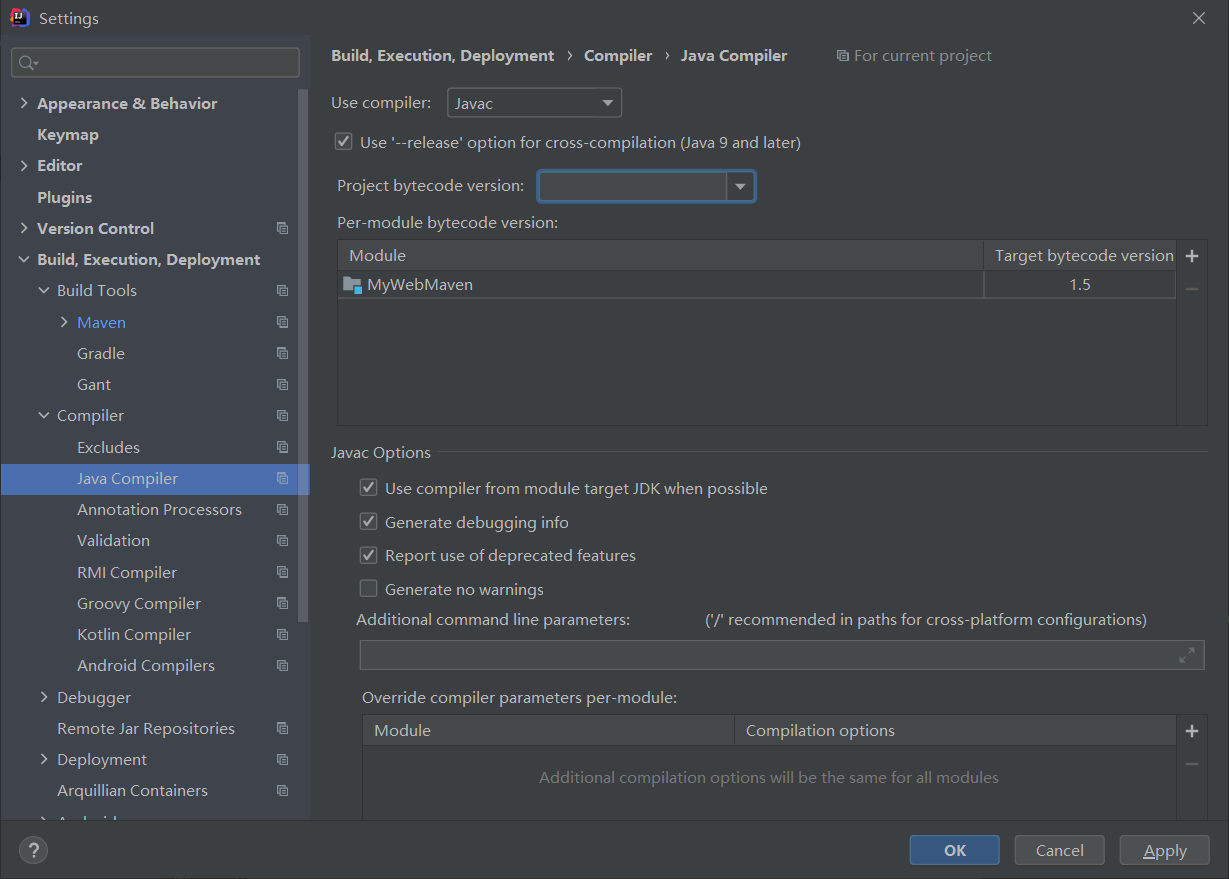The width and height of the screenshot is (1229, 879).
Task: Click the project-level icon next to Version Control
Action: [x=283, y=228]
